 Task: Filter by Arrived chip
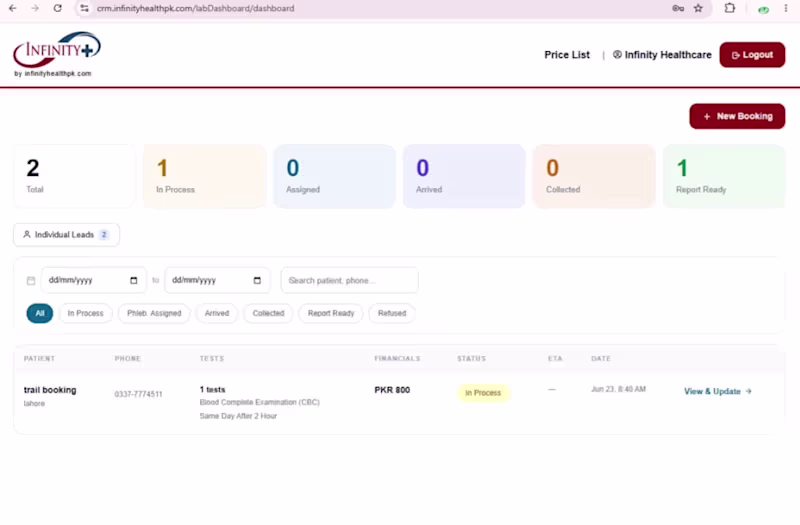pyautogui.click(x=217, y=313)
